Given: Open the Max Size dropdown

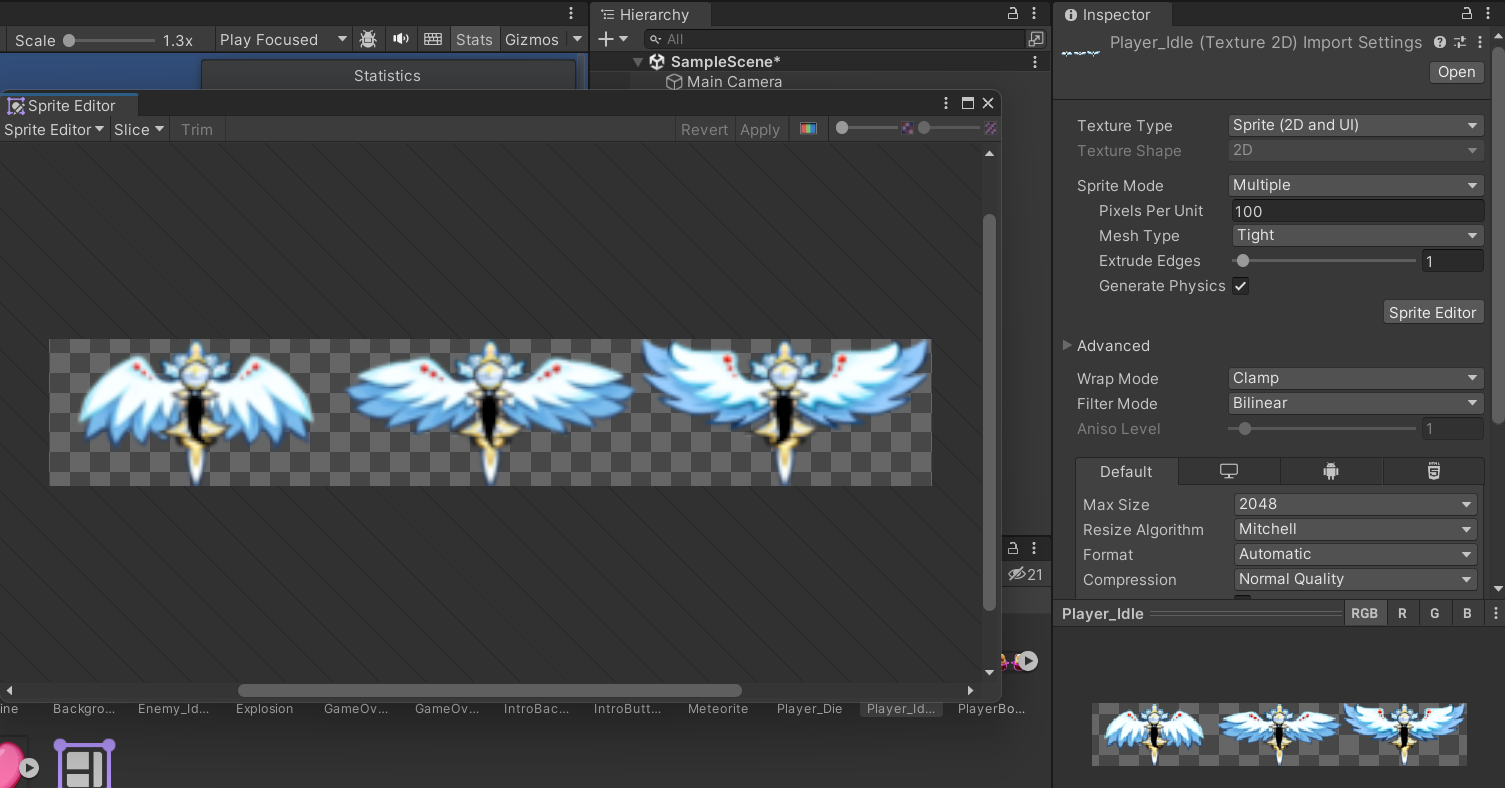Looking at the screenshot, I should pos(1355,504).
